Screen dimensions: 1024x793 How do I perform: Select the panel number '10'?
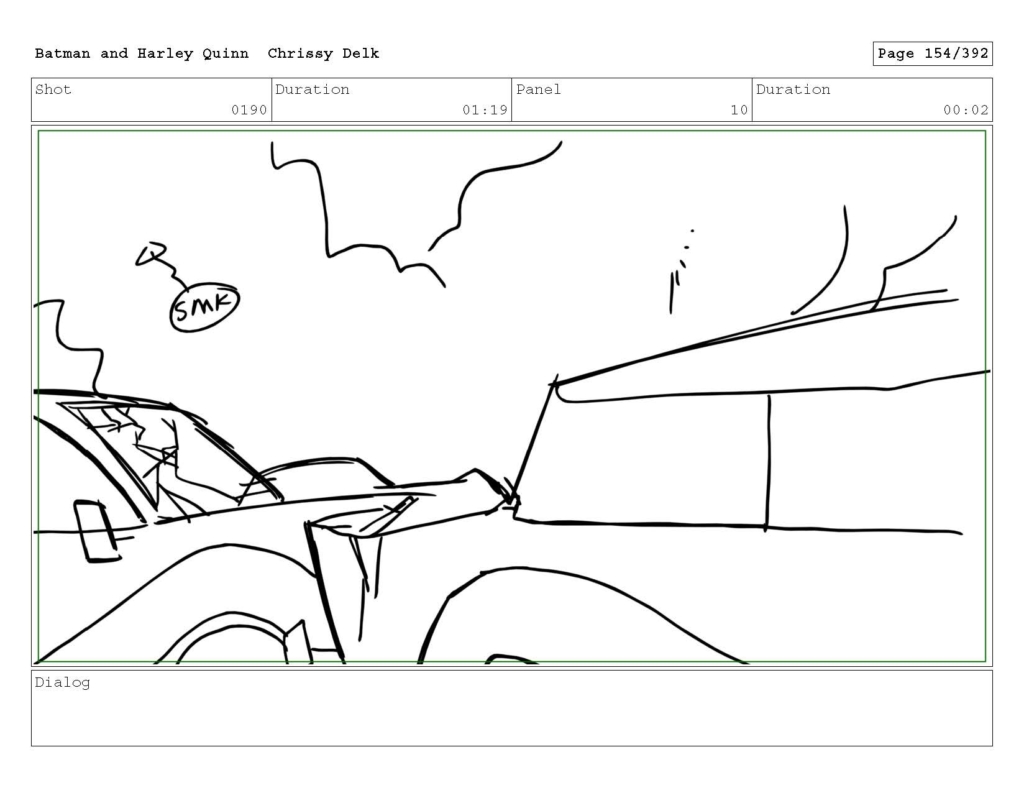point(739,110)
